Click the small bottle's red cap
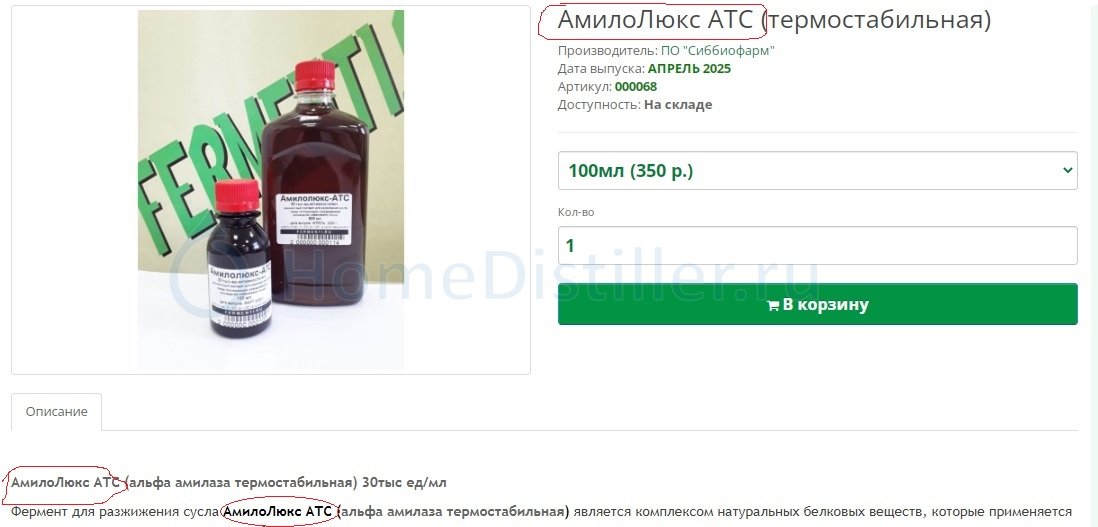This screenshot has width=1098, height=527. pos(237,196)
